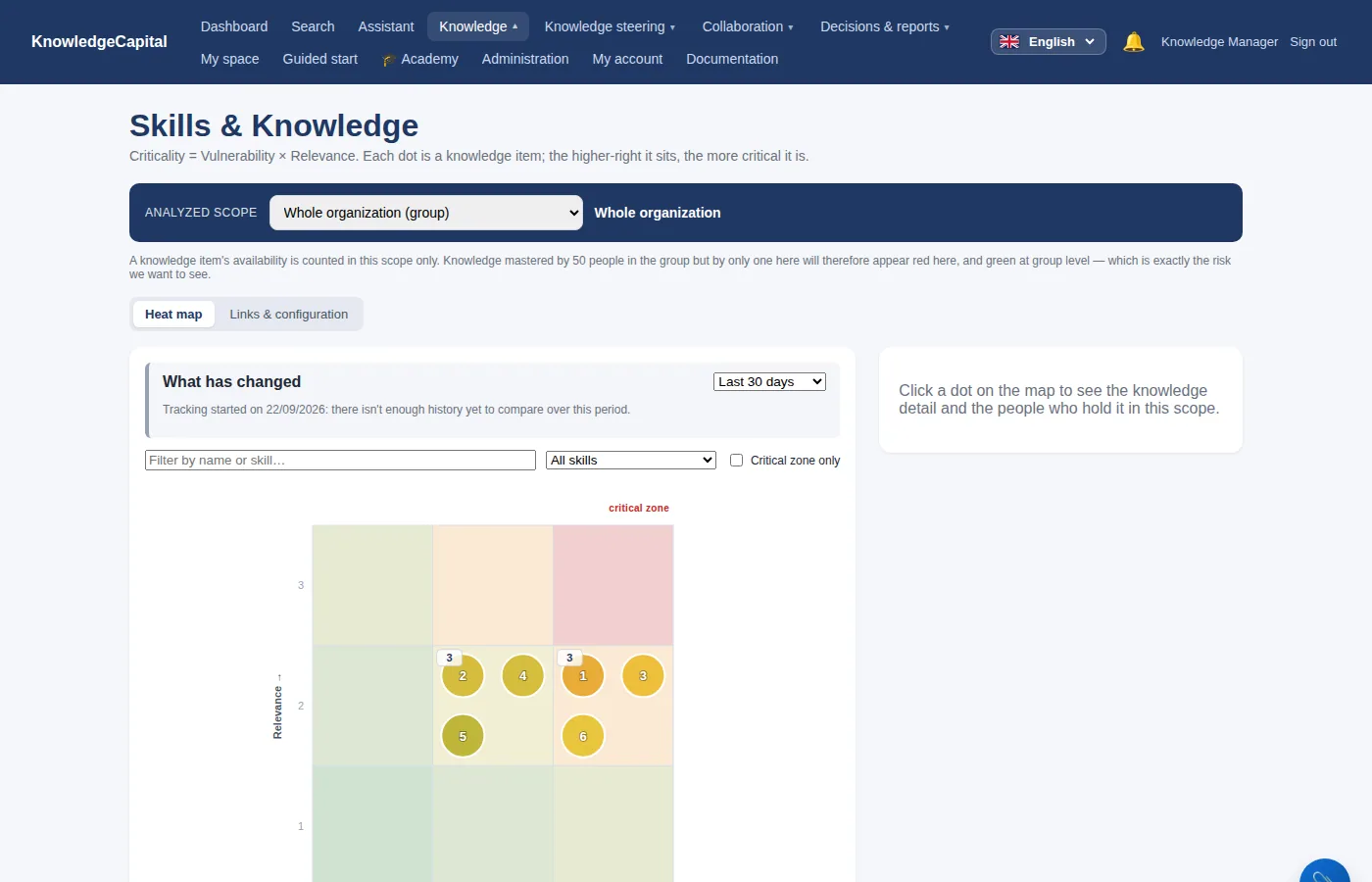Screen dimensions: 1372x882
Task: Go to My space
Action: tap(230, 59)
